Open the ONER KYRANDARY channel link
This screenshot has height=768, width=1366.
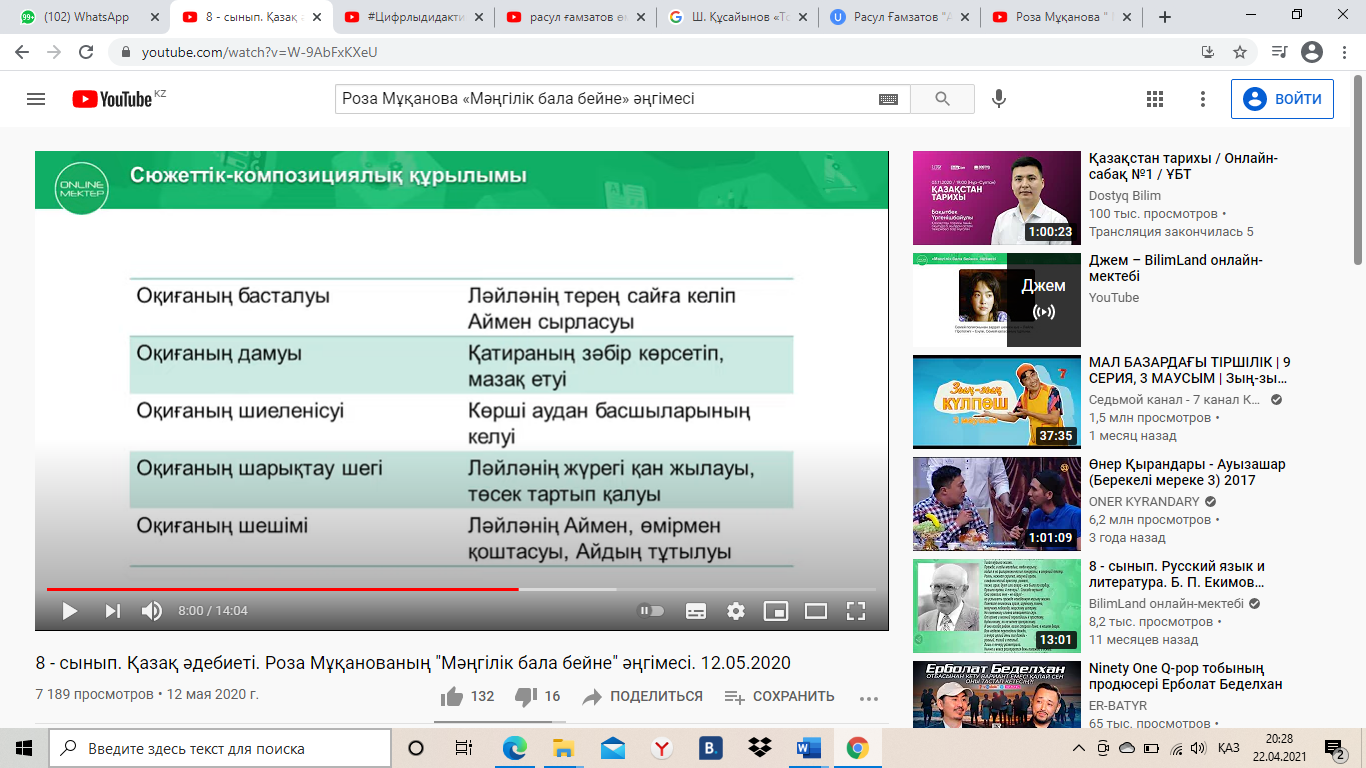click(x=1144, y=502)
